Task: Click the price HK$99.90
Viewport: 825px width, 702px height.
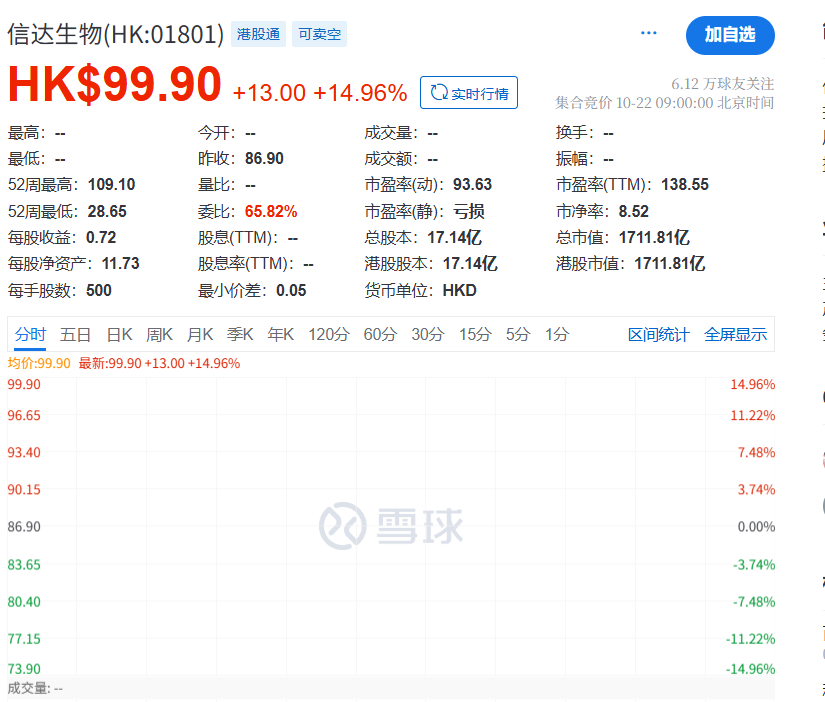Action: click(x=115, y=84)
